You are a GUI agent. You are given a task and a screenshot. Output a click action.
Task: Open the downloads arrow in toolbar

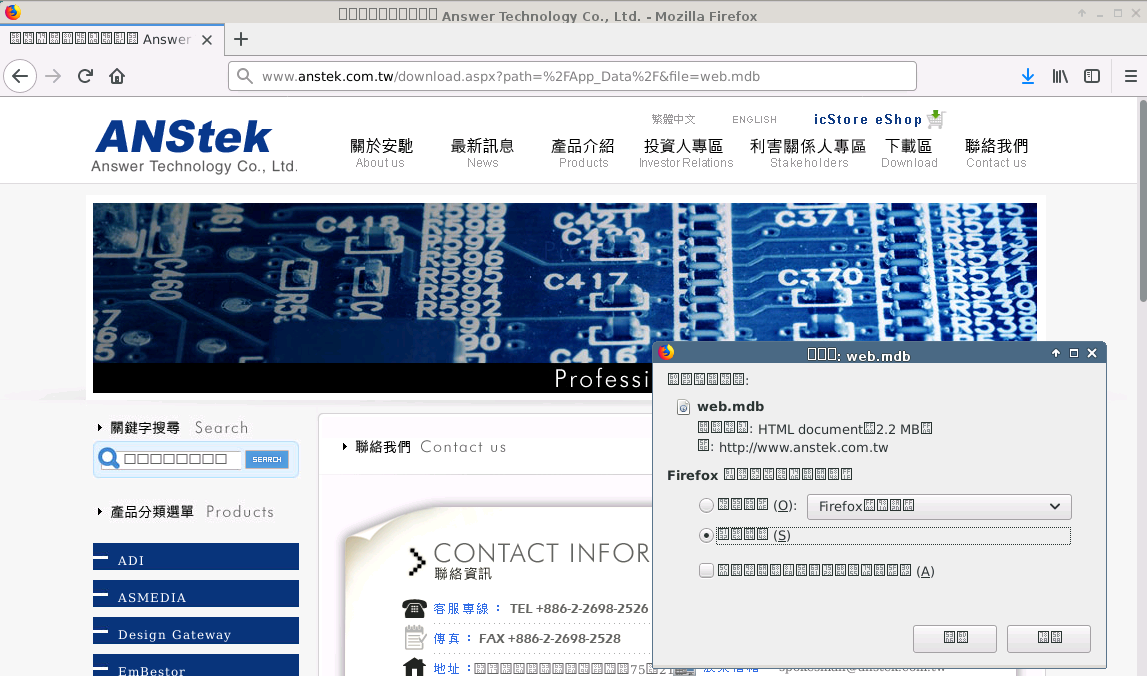point(1028,76)
